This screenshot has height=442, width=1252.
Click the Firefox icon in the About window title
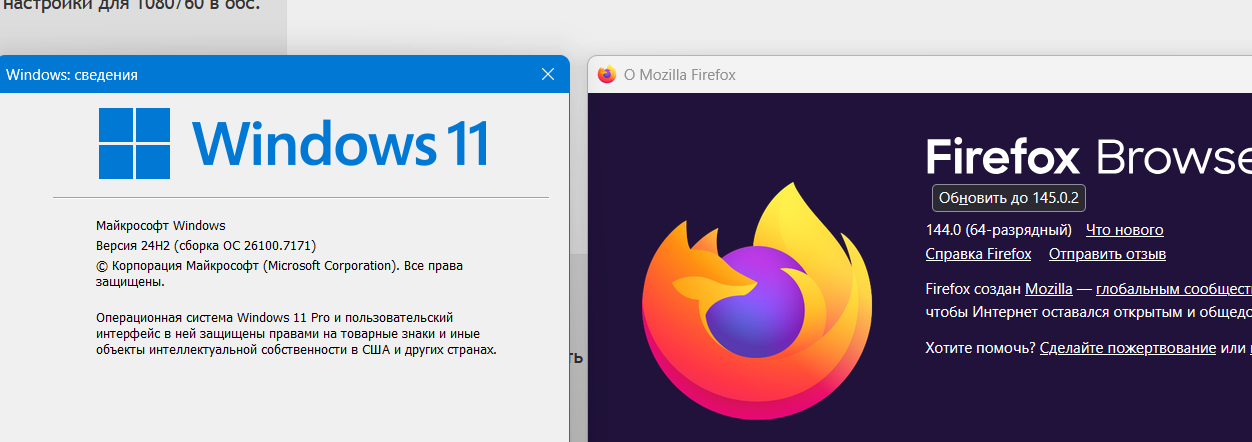tap(606, 75)
